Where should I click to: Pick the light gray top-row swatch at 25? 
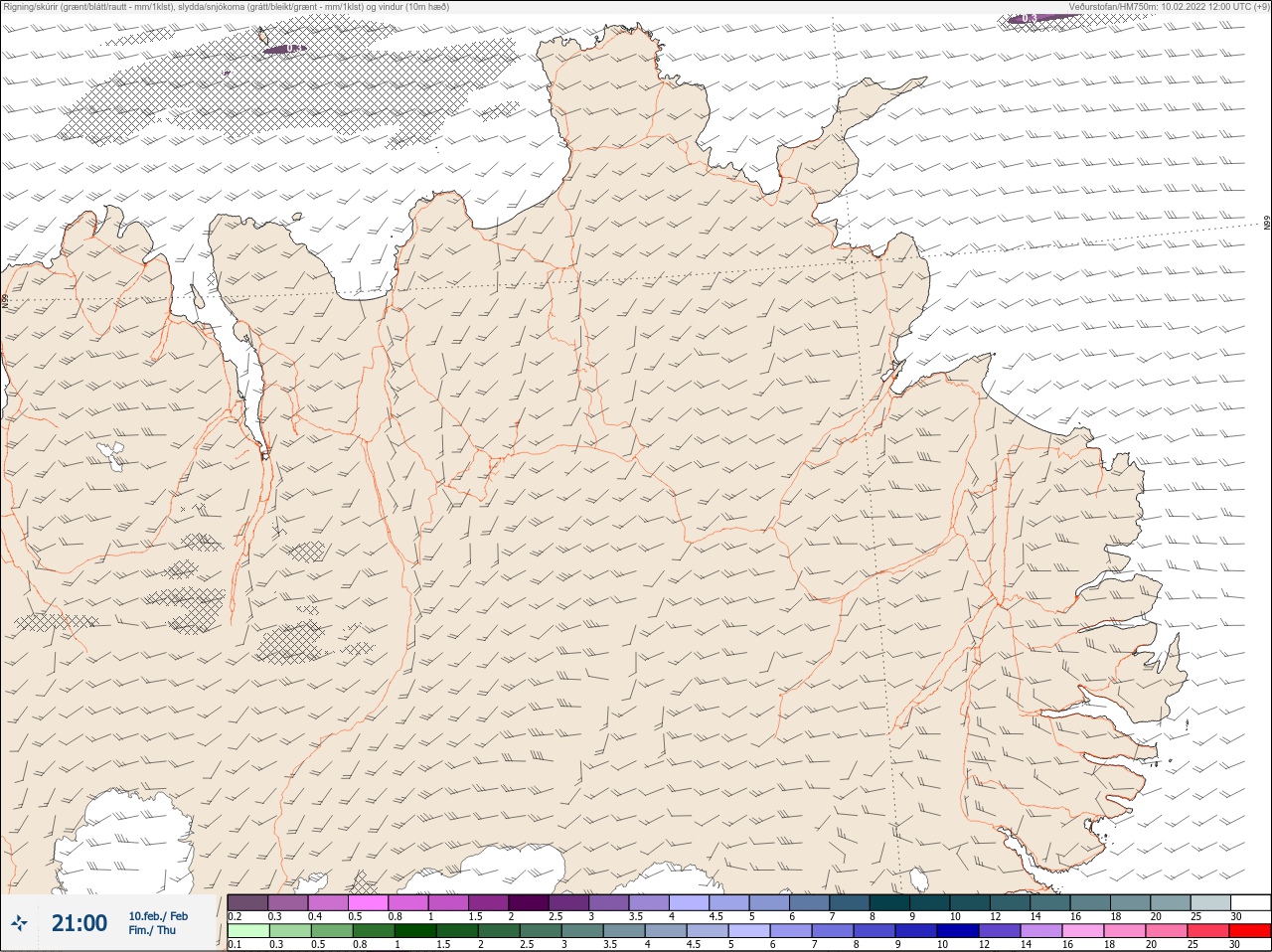click(1210, 902)
